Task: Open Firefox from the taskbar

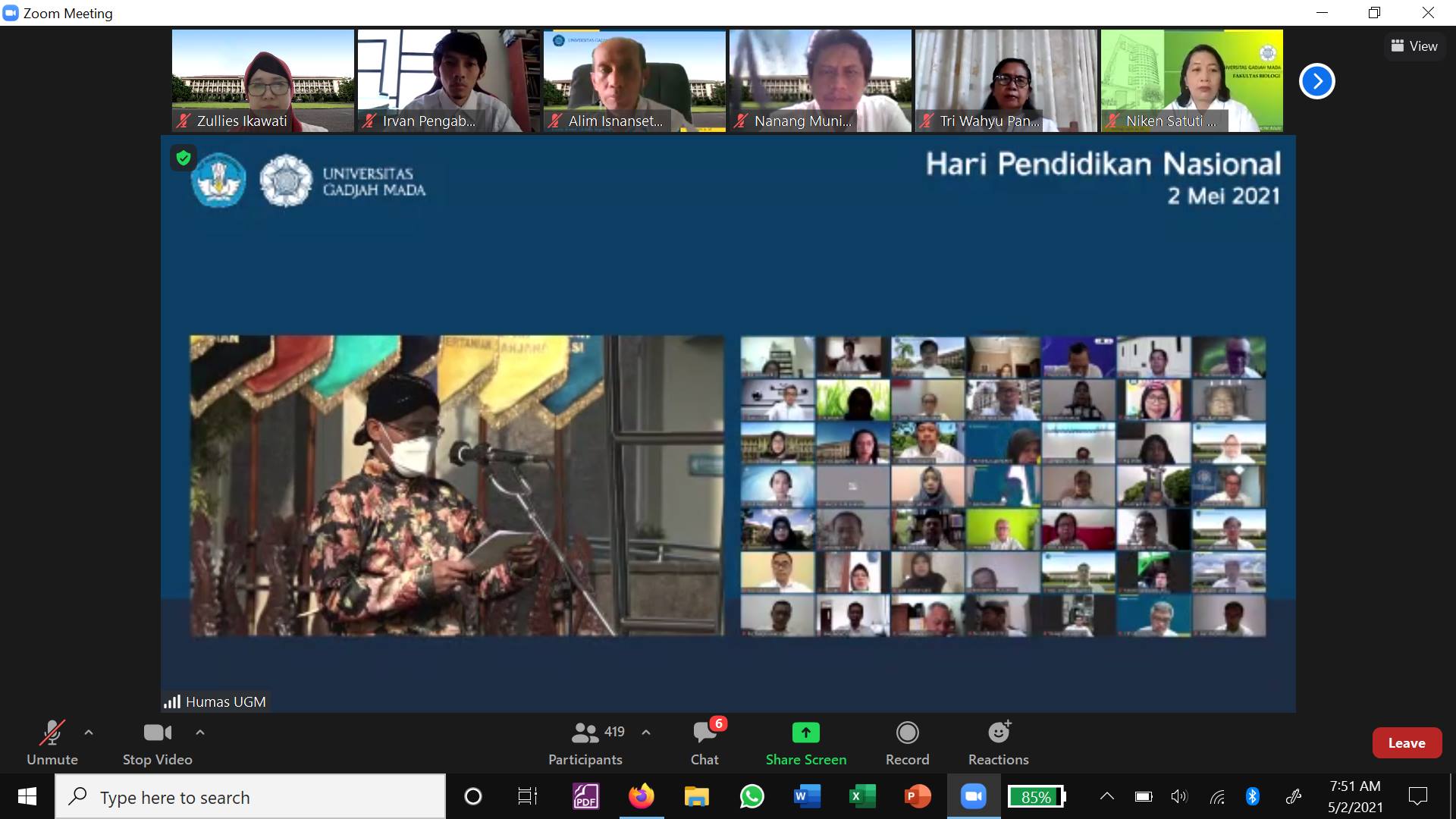Action: point(641,796)
